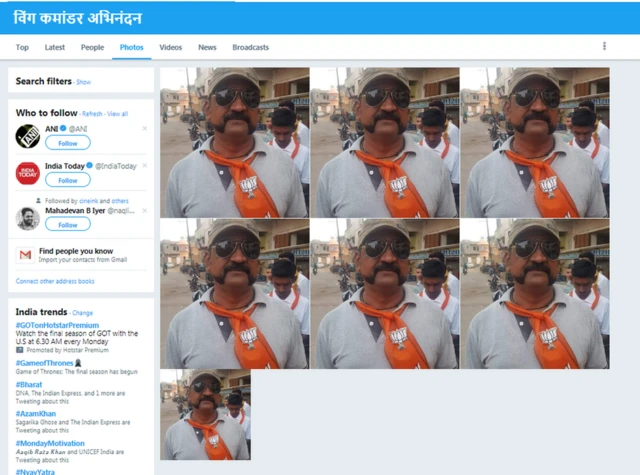Open the Videos tab
This screenshot has height=475, width=640.
pyautogui.click(x=171, y=47)
